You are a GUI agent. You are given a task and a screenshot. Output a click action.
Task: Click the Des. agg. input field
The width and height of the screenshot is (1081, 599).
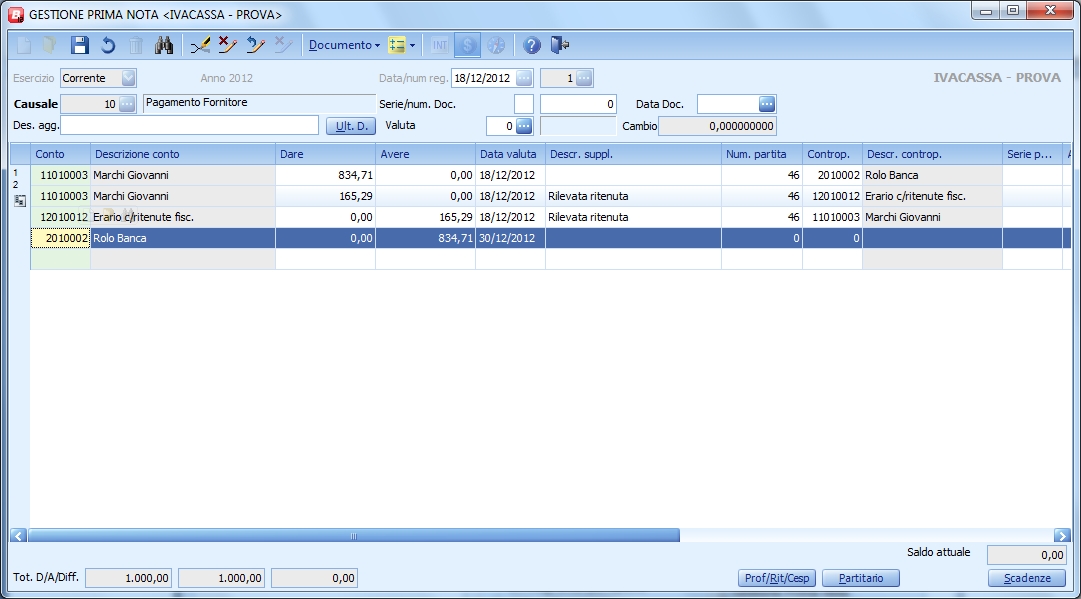[190, 125]
